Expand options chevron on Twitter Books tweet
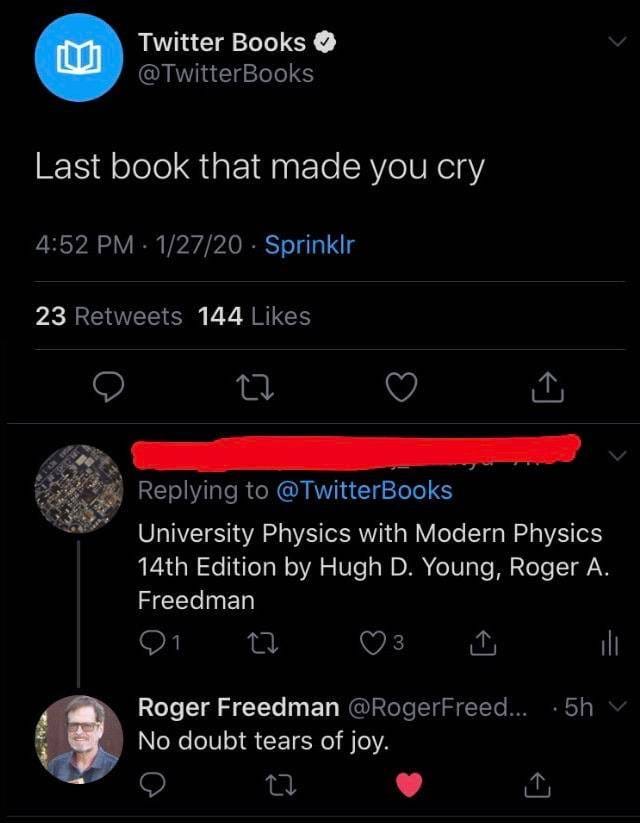The height and width of the screenshot is (823, 640). coord(617,41)
